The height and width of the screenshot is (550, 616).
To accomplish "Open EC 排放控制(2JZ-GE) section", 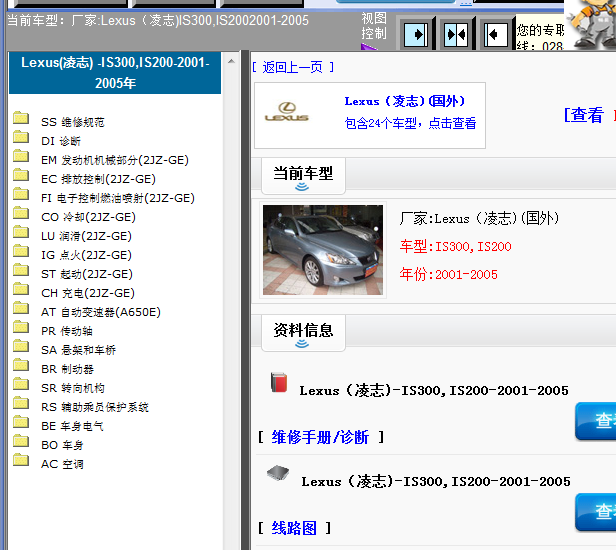I will [98, 179].
